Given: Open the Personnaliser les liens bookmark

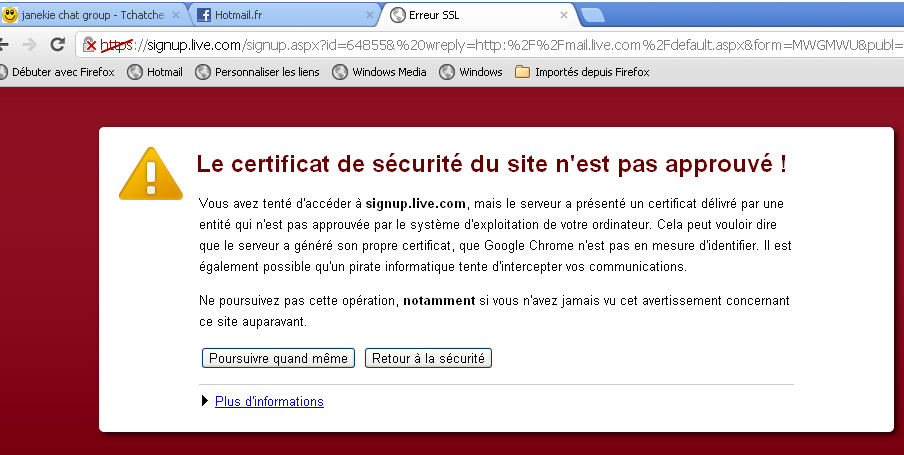Looking at the screenshot, I should (257, 72).
